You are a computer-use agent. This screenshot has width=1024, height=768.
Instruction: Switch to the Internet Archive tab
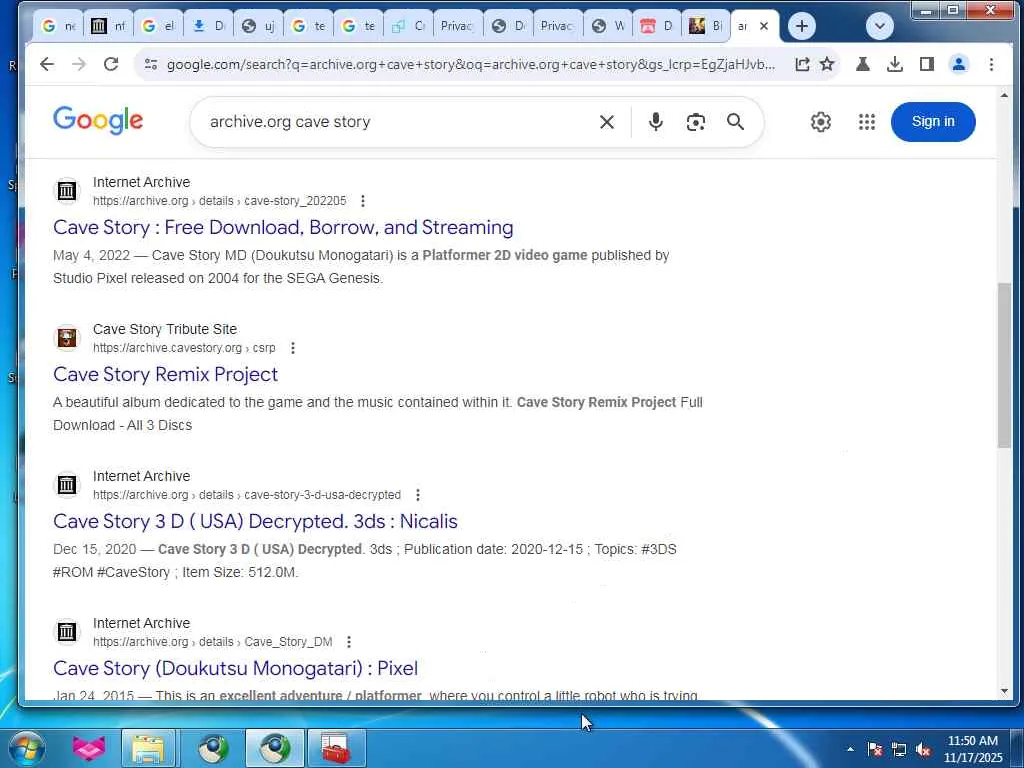(108, 26)
